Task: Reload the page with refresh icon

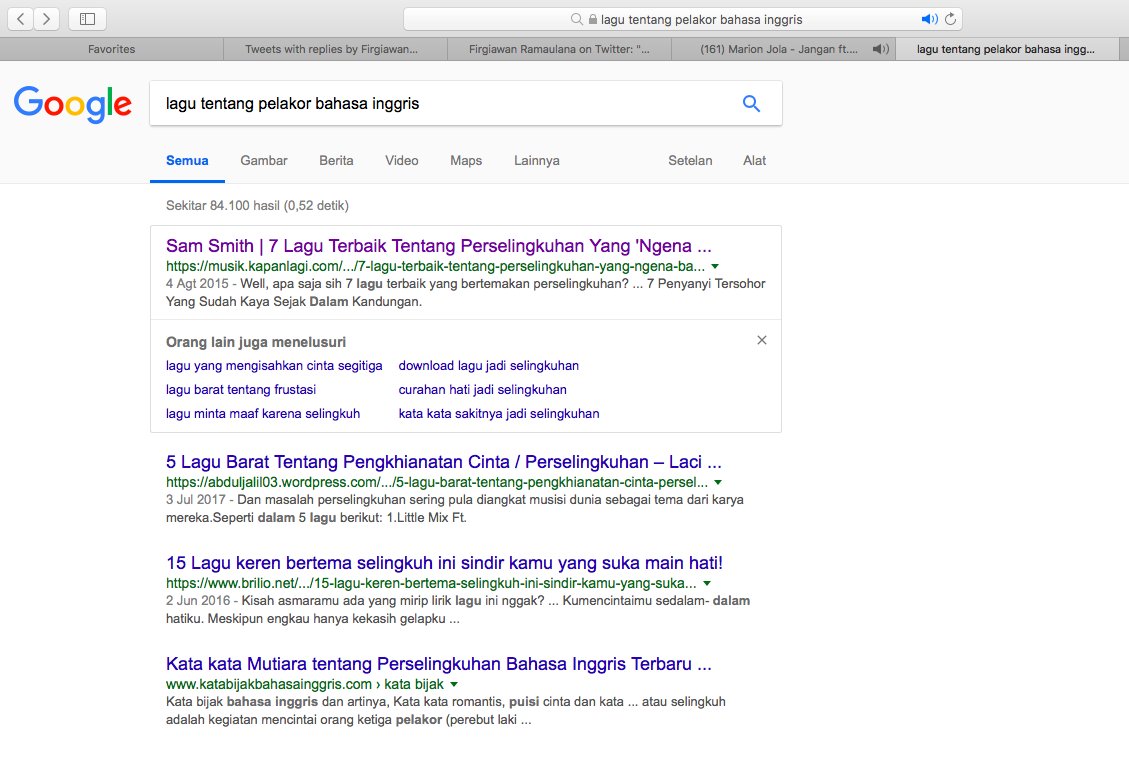Action: pos(950,19)
